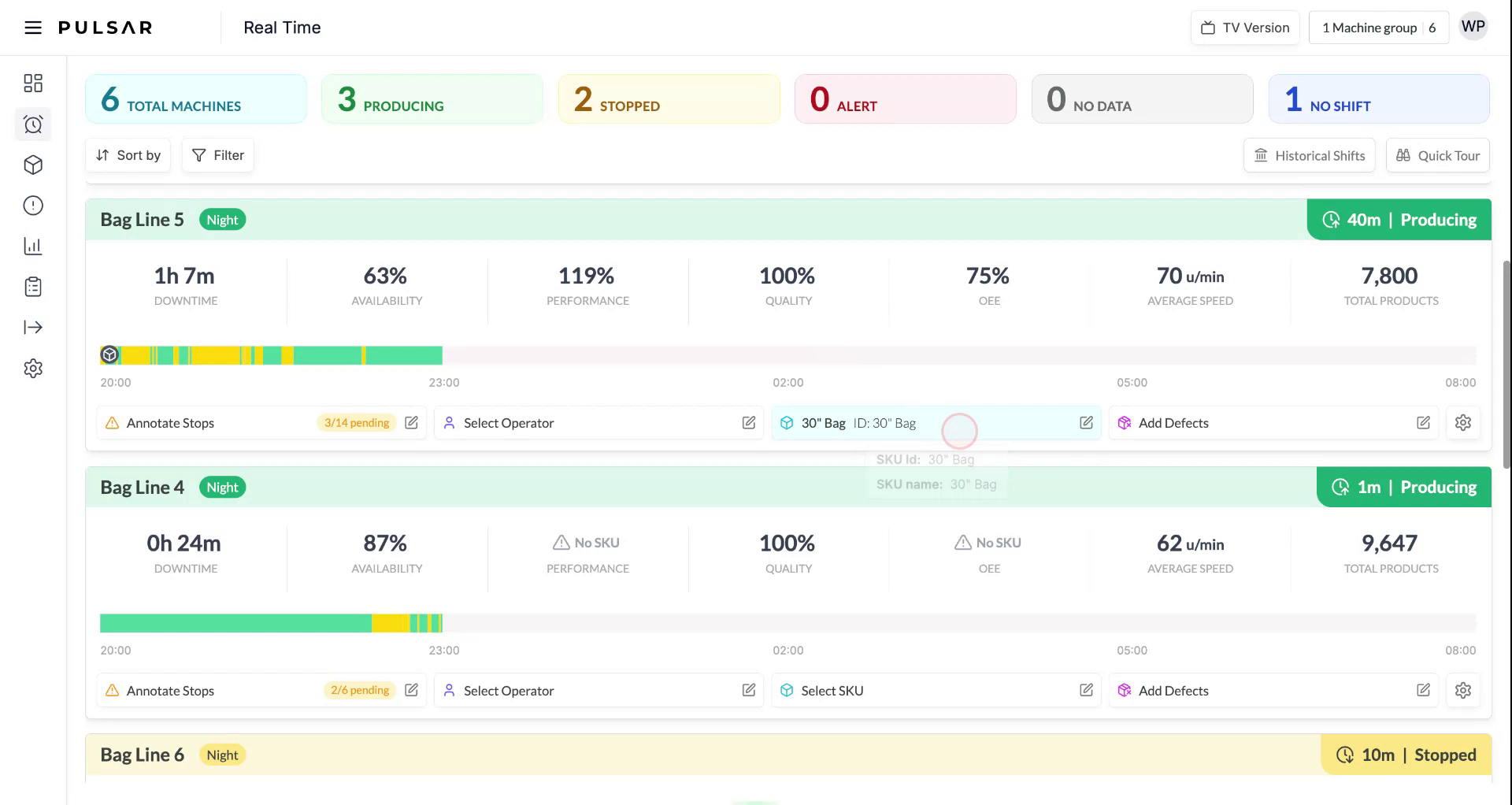Screen dimensions: 1512x805
Task: Open settings gear in left sidebar
Action: click(x=33, y=368)
